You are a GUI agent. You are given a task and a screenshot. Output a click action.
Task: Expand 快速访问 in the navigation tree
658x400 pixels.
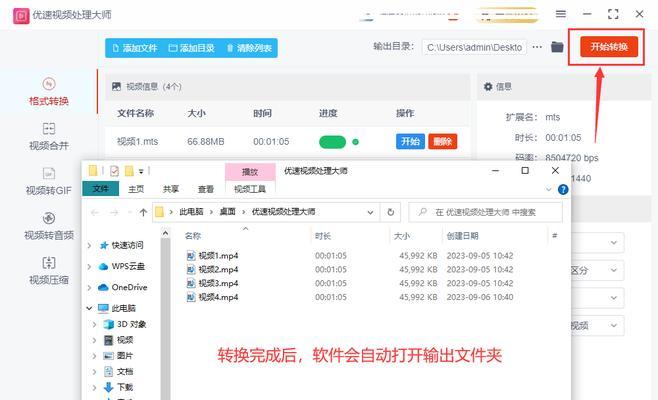pyautogui.click(x=89, y=245)
